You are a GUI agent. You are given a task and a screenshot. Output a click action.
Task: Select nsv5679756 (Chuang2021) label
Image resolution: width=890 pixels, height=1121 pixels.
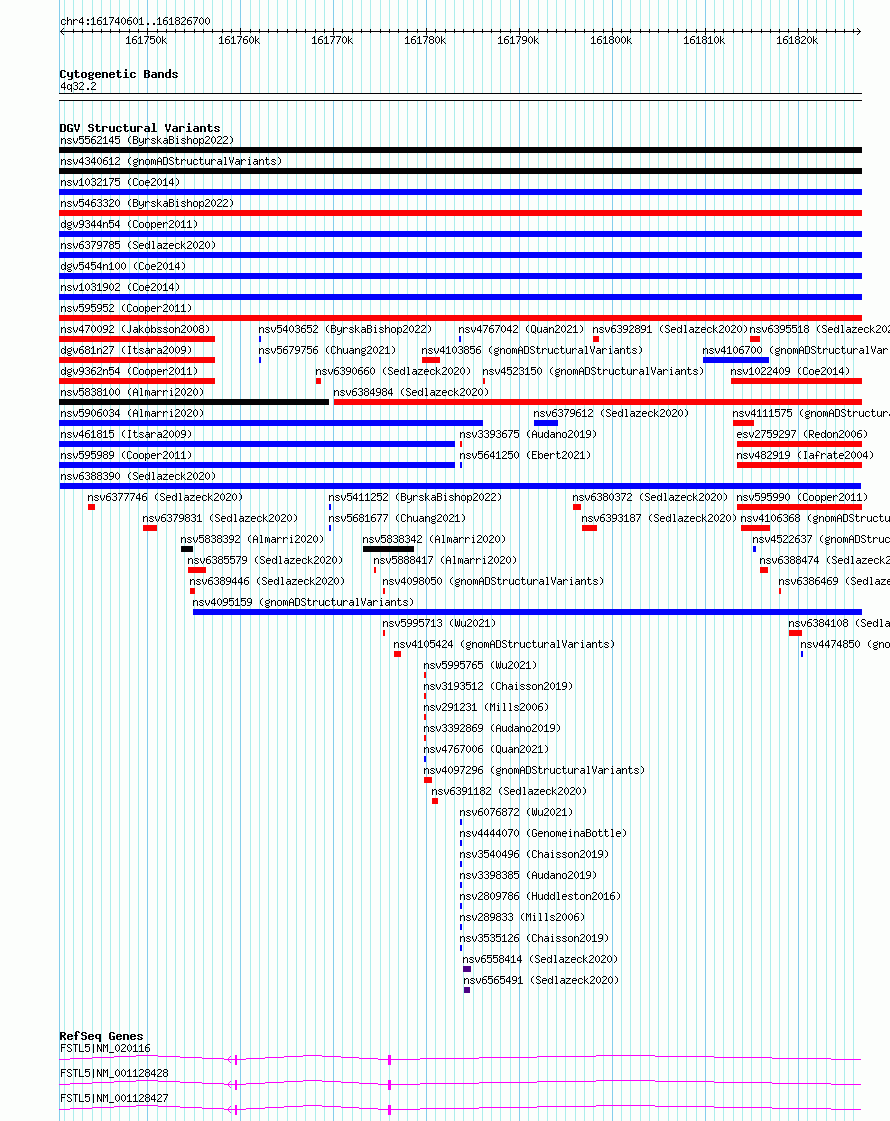[x=327, y=350]
